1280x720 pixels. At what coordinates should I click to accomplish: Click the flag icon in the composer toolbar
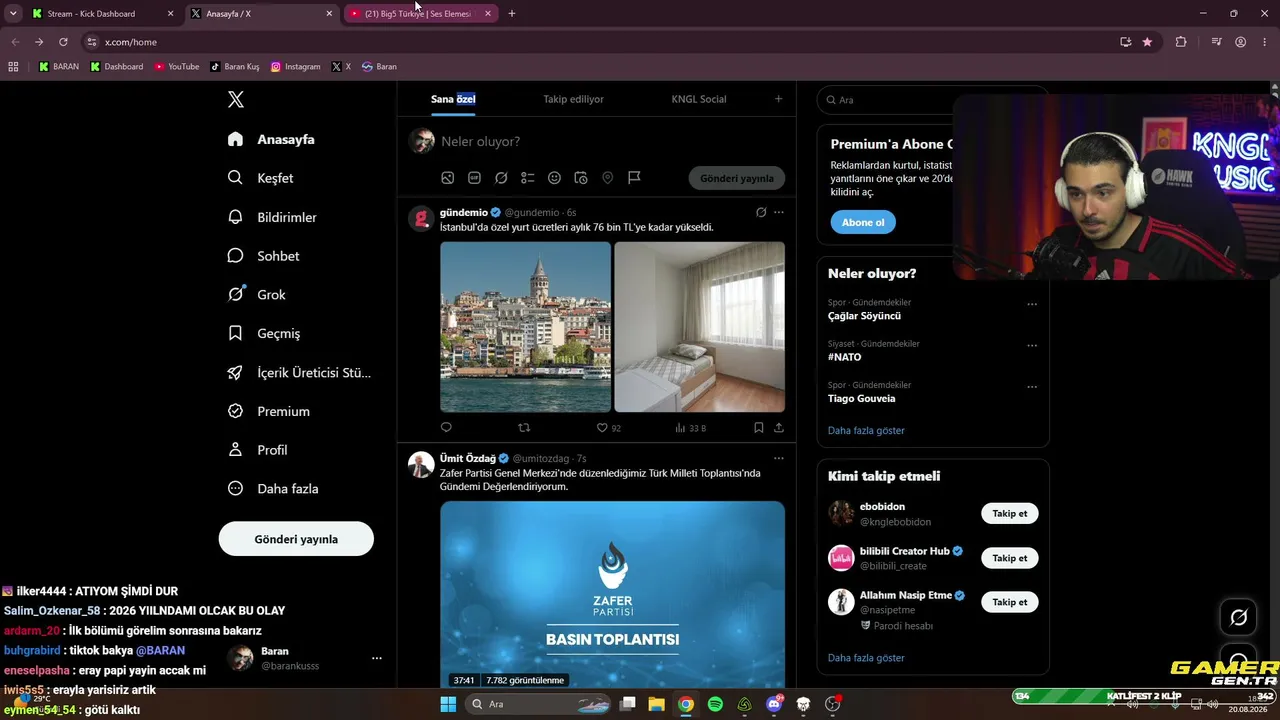(634, 178)
